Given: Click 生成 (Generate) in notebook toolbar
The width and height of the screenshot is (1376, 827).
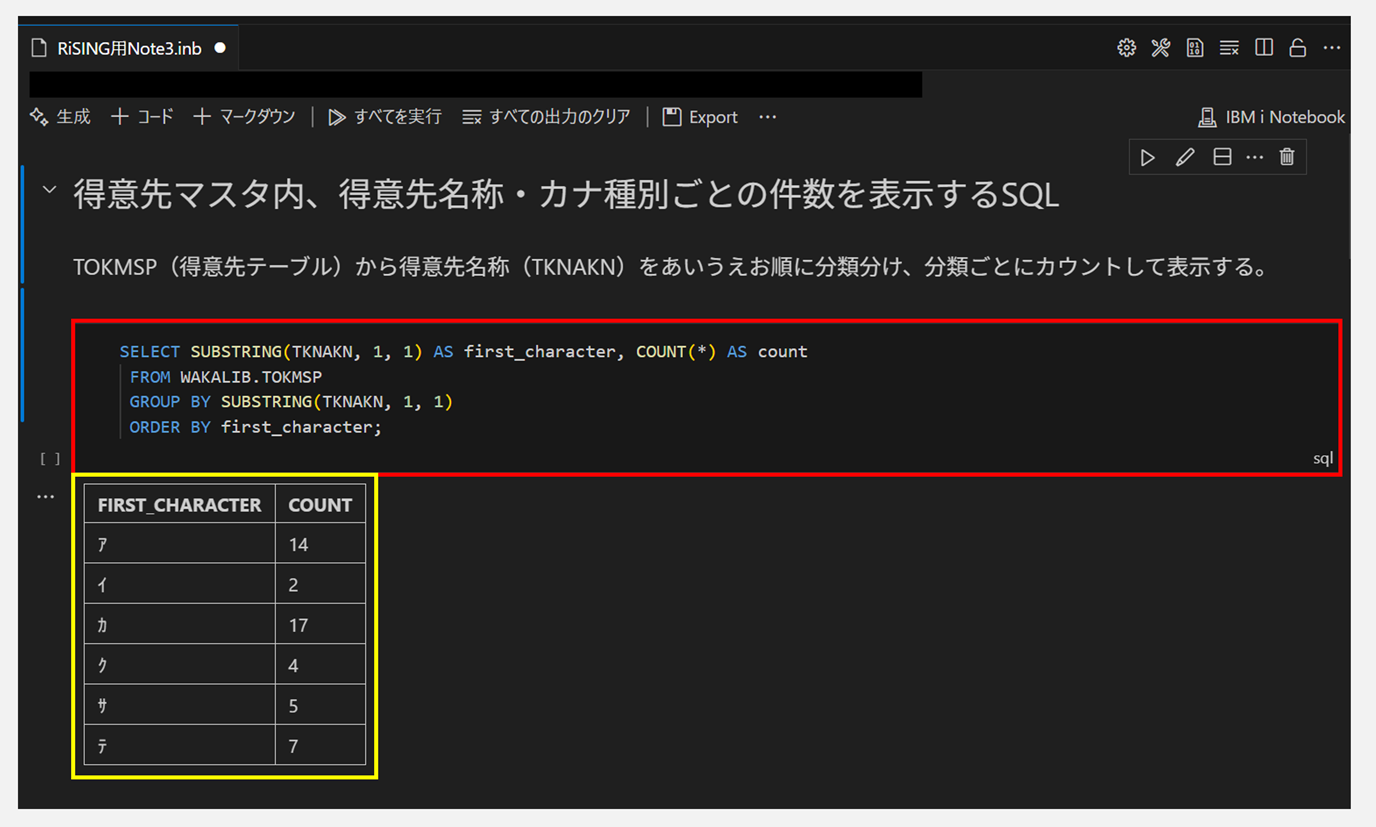Looking at the screenshot, I should coord(60,117).
